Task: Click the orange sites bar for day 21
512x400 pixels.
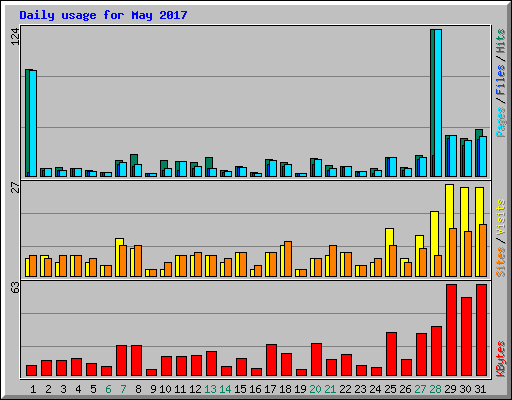Action: [333, 261]
